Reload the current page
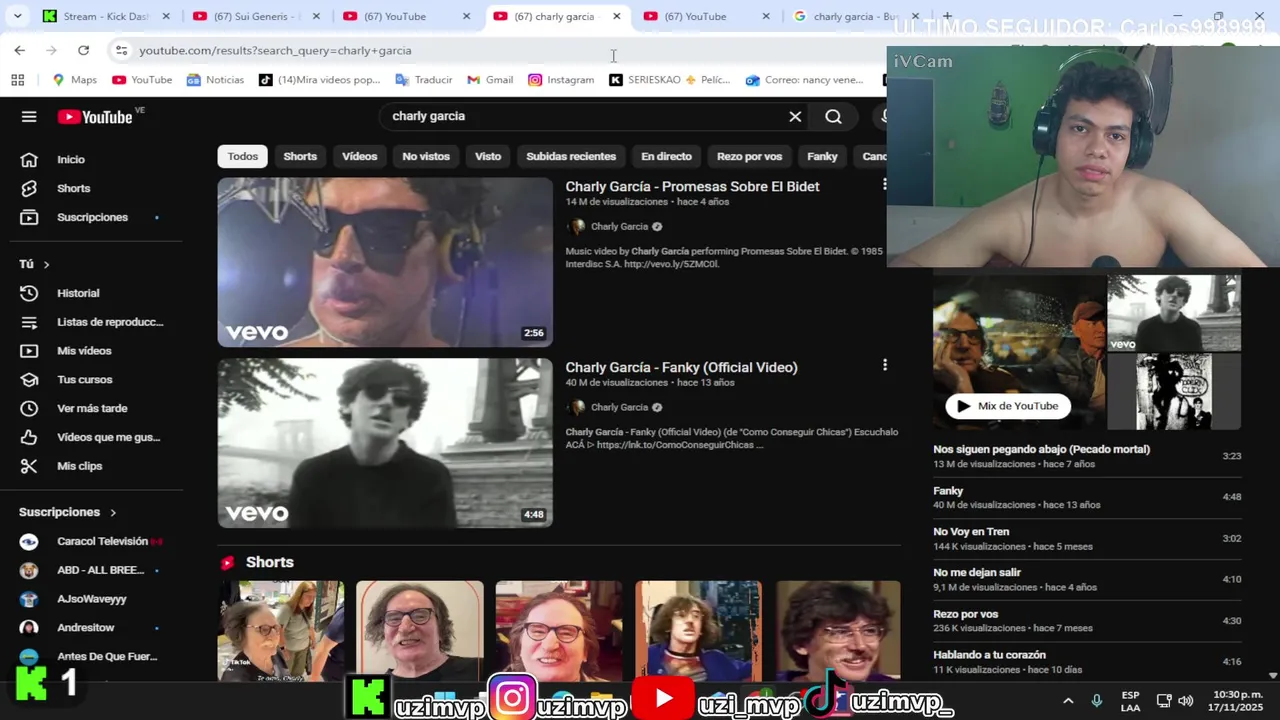The height and width of the screenshot is (720, 1280). (83, 50)
